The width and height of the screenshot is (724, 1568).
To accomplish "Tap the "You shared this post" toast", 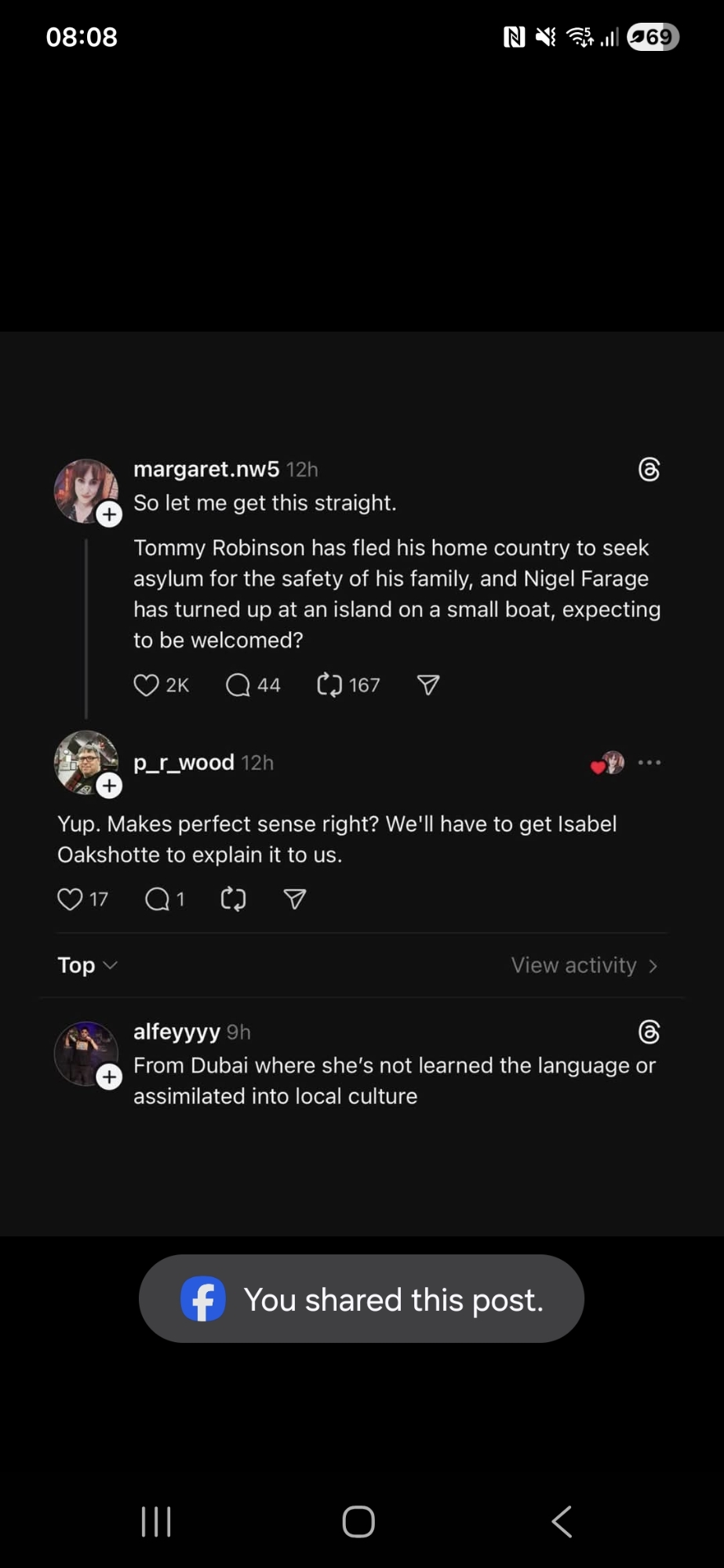I will tap(362, 1299).
